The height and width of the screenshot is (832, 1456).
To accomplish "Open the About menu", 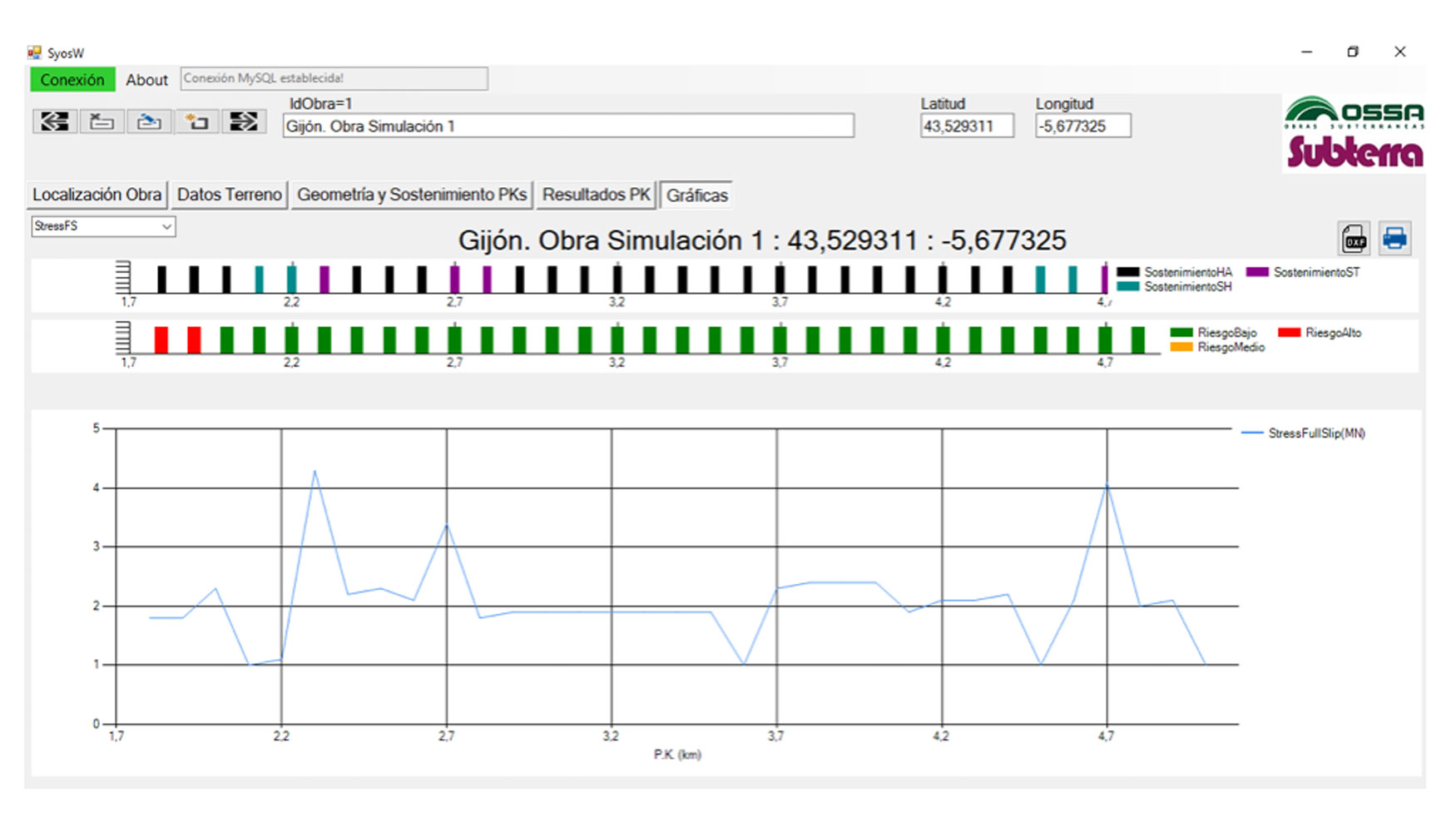I will tap(146, 80).
